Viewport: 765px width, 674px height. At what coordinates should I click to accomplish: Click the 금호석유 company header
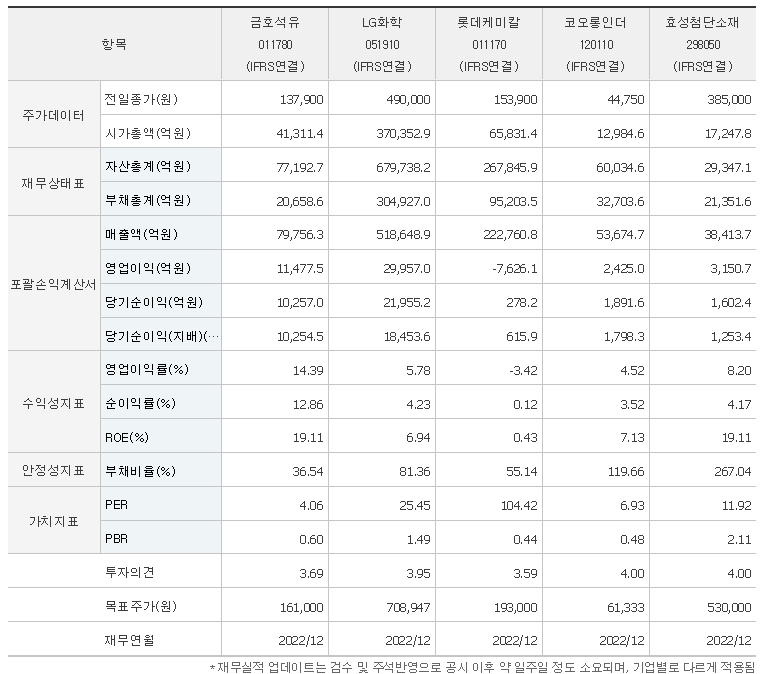275,44
